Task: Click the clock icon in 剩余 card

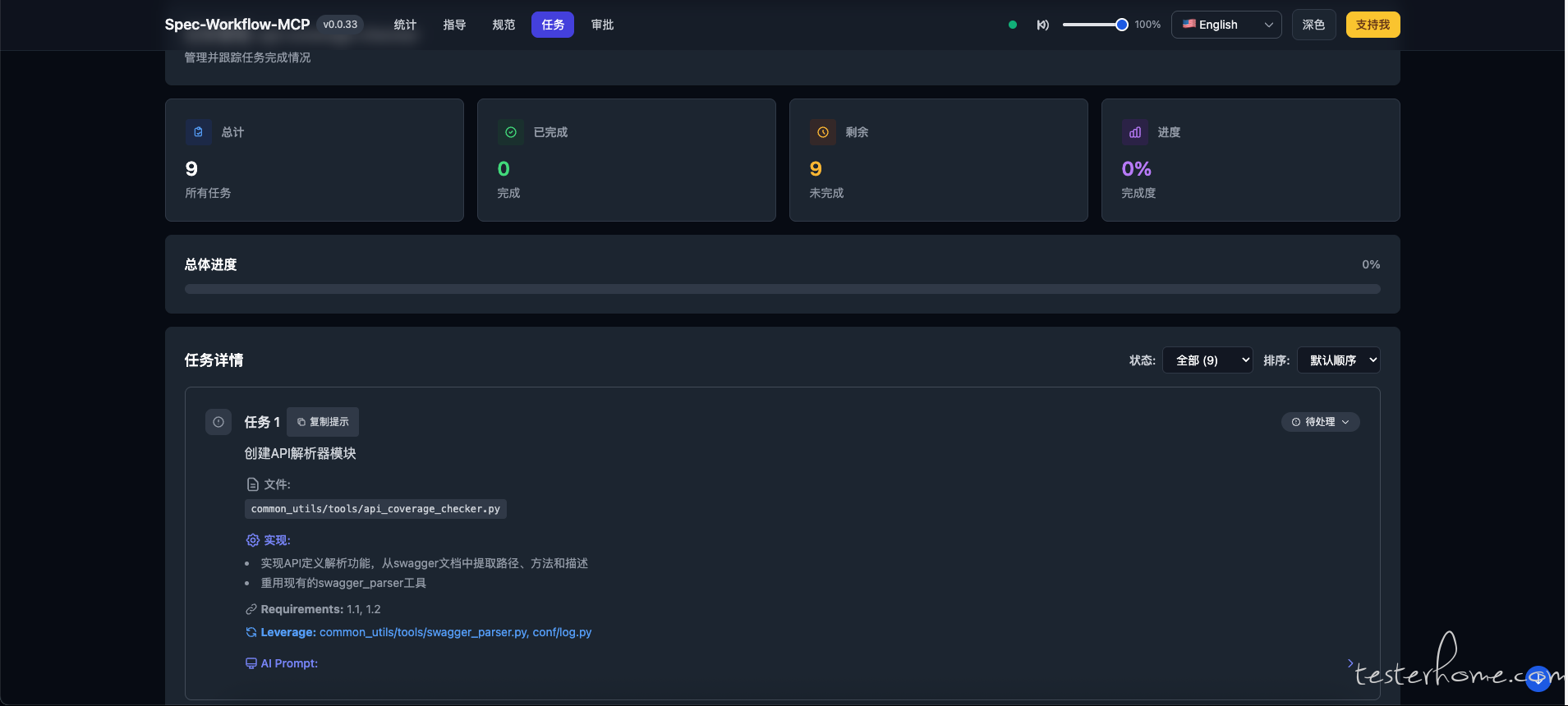Action: pyautogui.click(x=822, y=132)
